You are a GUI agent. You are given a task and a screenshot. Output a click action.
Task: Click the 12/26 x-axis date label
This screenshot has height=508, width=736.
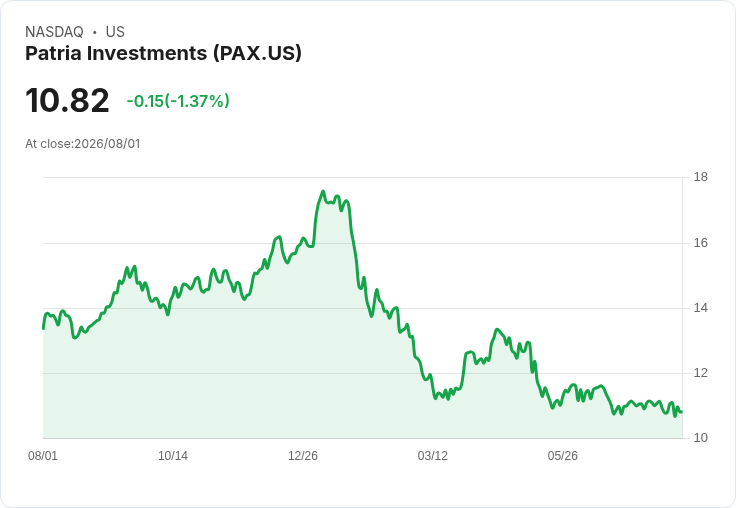point(303,455)
